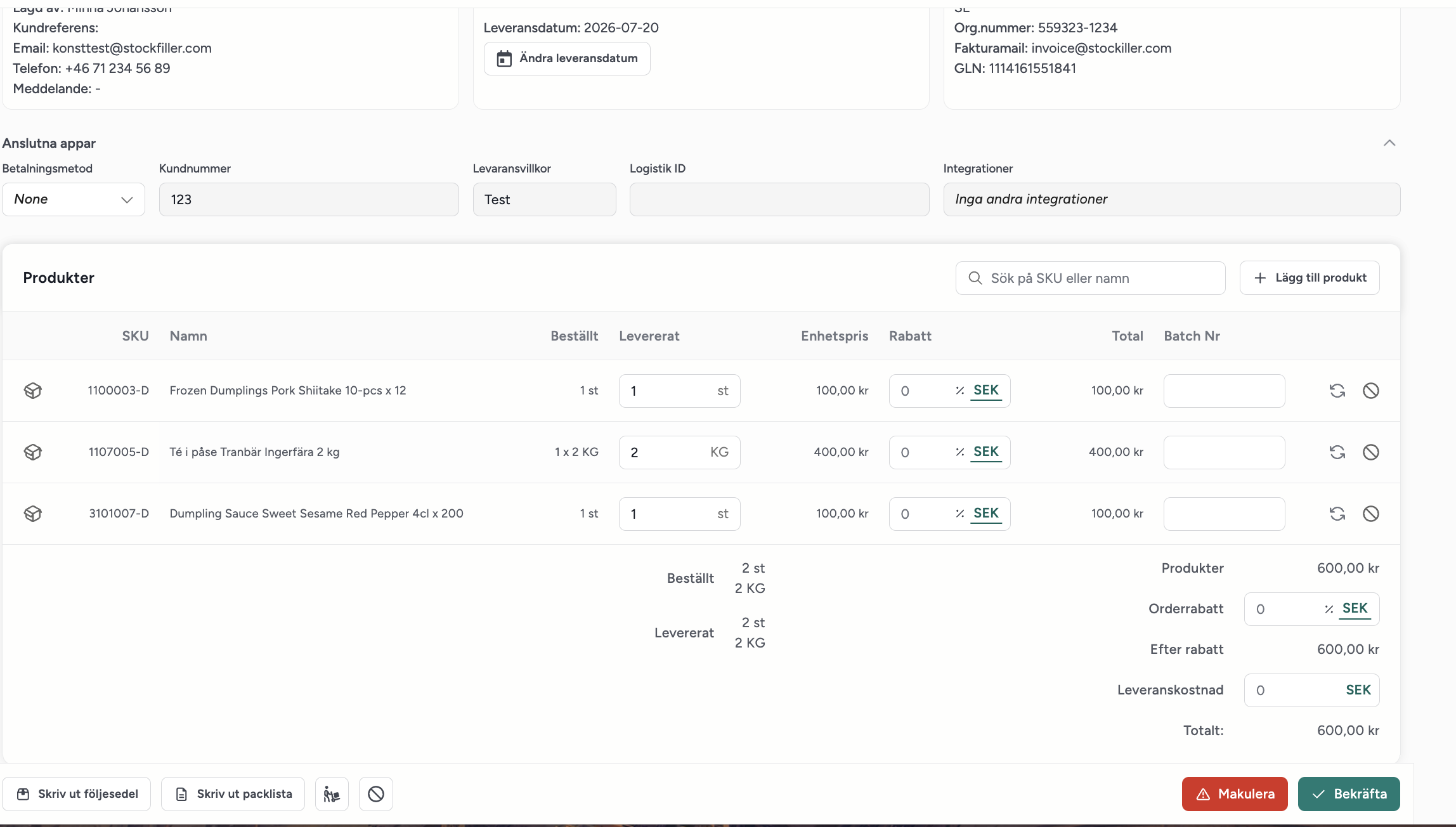The width and height of the screenshot is (1456, 827).
Task: Open the Betalningsmetod dropdown
Action: click(74, 199)
